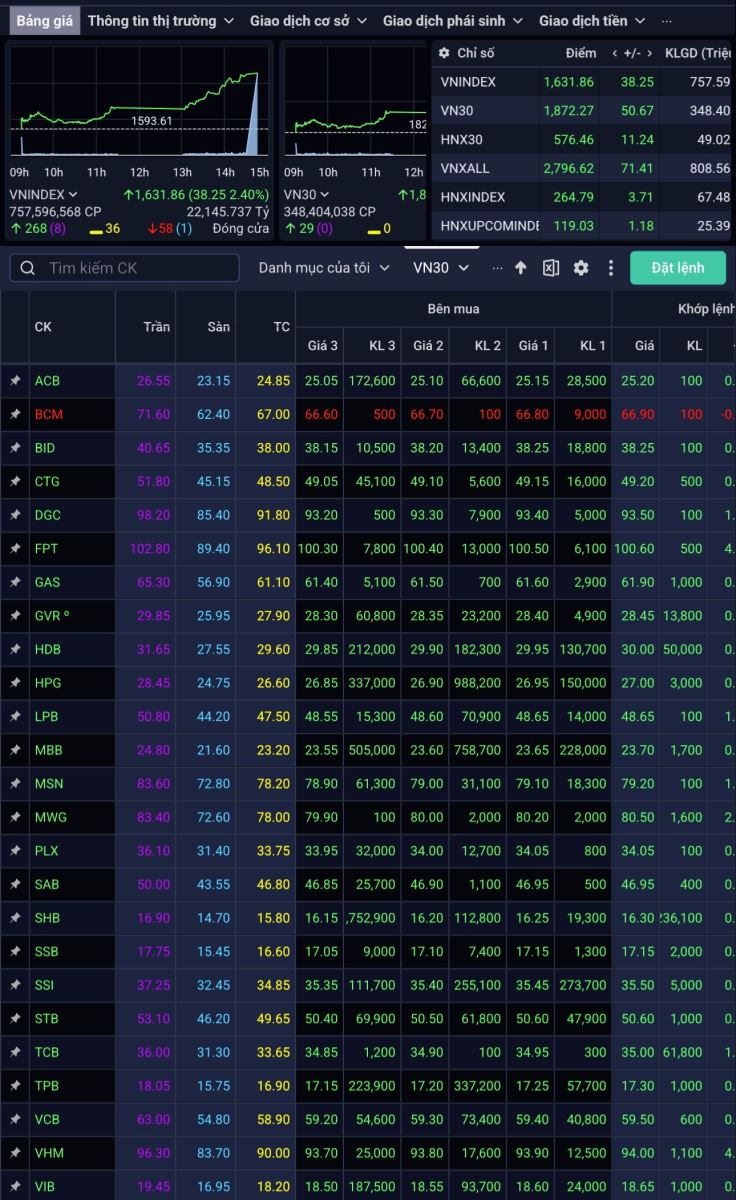Click the HPG stock symbol
This screenshot has width=736, height=1200.
[x=47, y=683]
